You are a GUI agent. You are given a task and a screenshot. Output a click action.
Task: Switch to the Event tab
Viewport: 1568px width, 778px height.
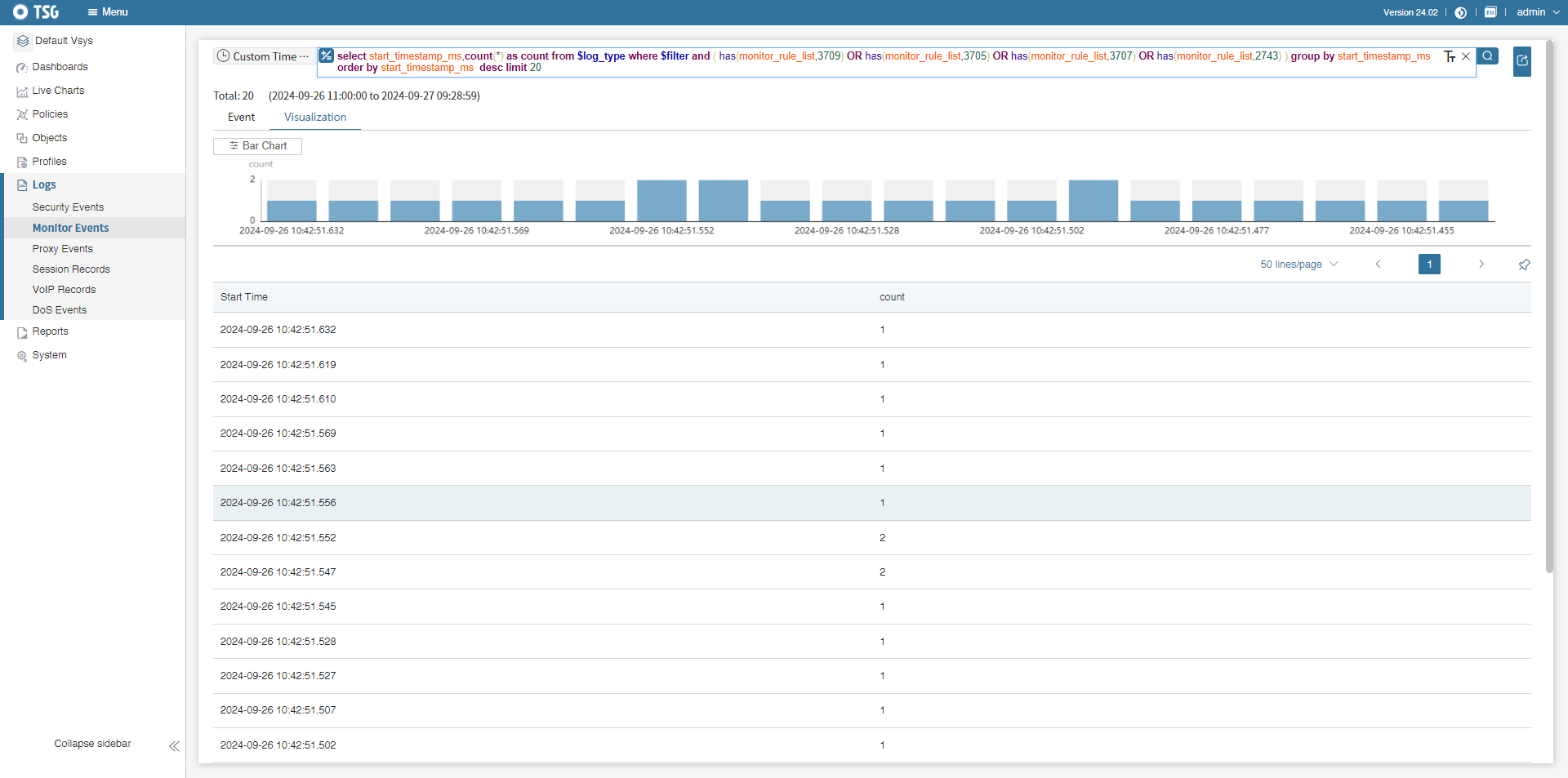click(241, 118)
